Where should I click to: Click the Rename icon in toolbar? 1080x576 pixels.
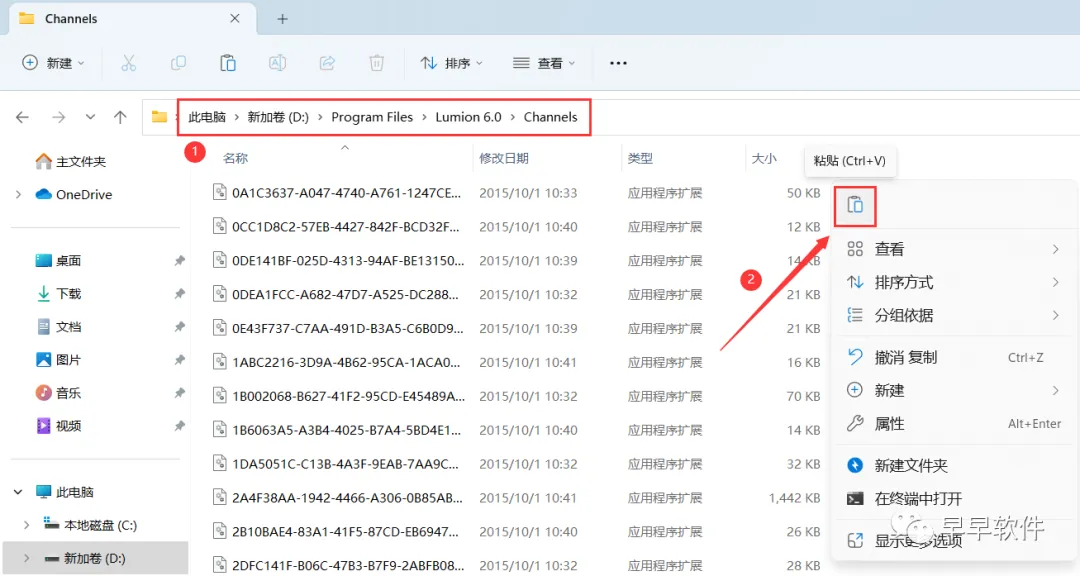coord(277,63)
